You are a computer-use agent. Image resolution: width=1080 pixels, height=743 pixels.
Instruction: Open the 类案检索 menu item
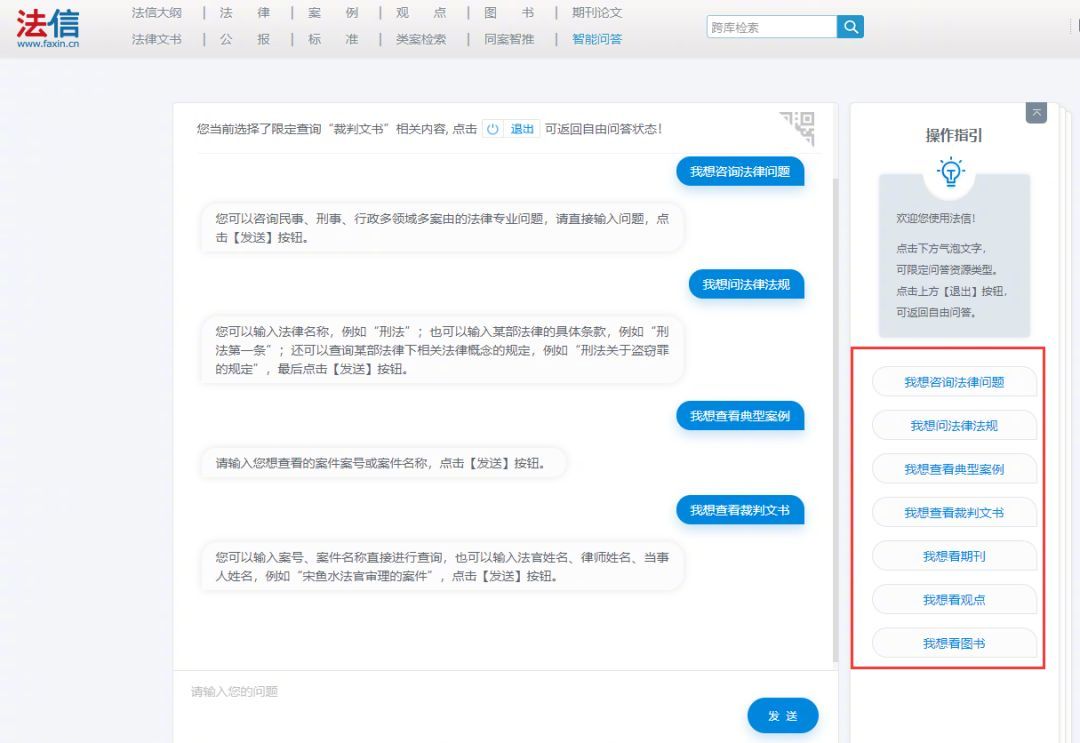420,39
